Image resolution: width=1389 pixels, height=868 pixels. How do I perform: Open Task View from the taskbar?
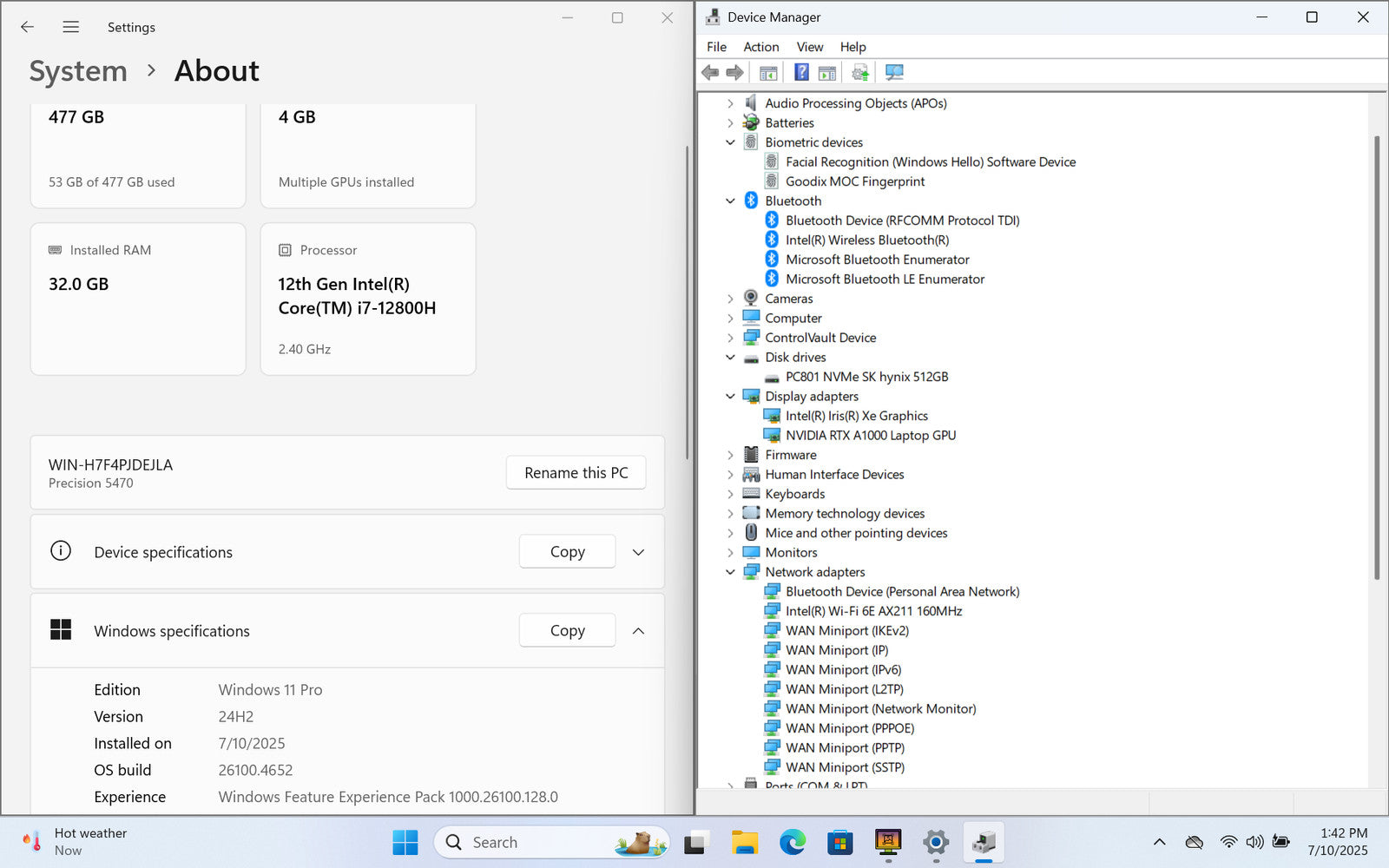tap(695, 842)
